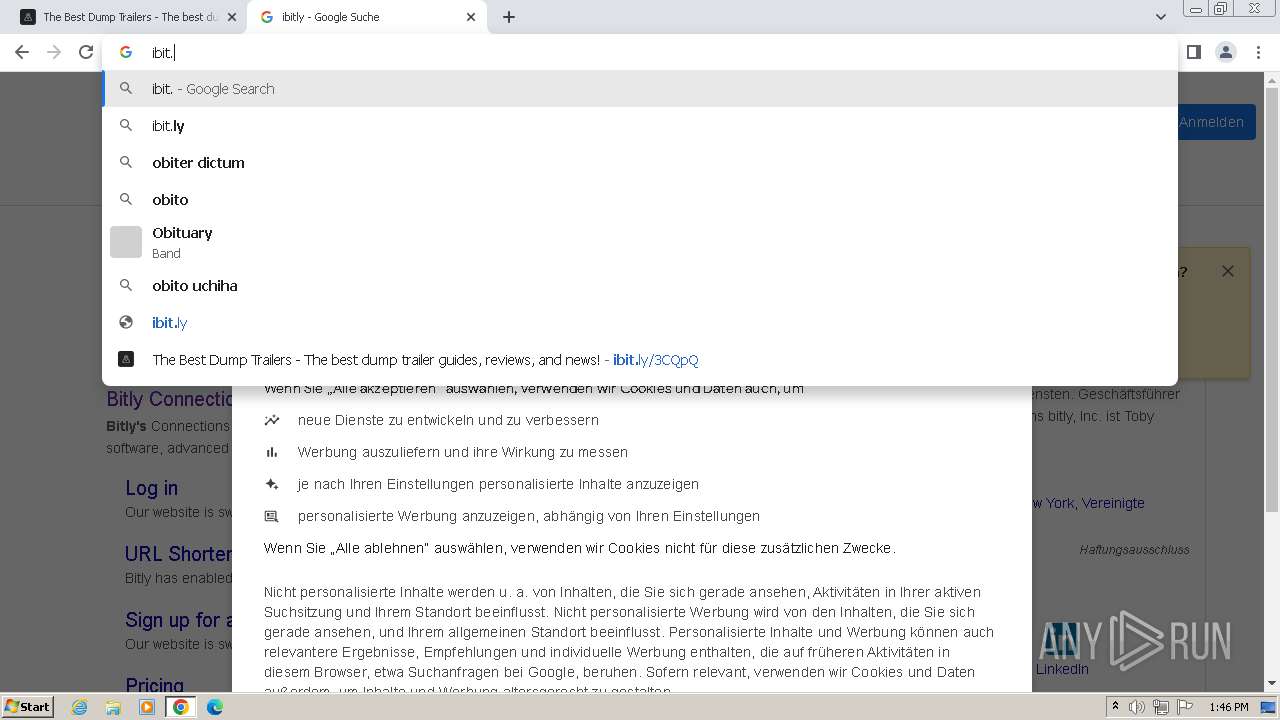Open the Log in sitelink
The image size is (1280, 720).
coord(151,488)
